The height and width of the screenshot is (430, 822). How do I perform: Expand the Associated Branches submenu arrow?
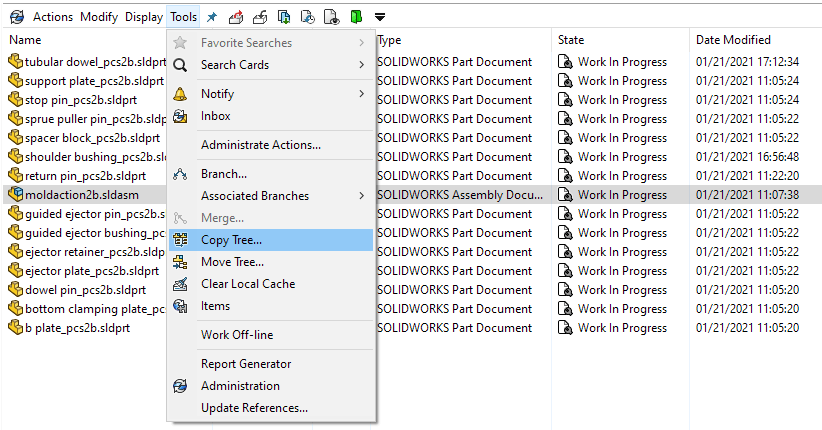pos(362,196)
